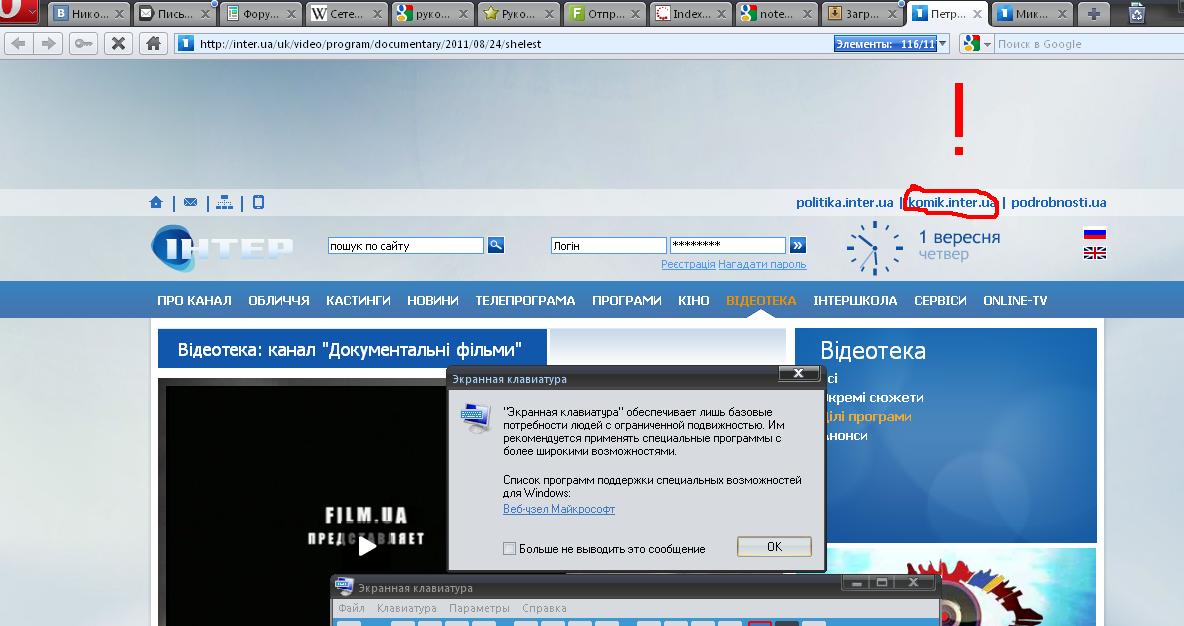The image size is (1184, 626).
Task: Open Файл menu in Экранная клавиатура window
Action: [x=351, y=608]
